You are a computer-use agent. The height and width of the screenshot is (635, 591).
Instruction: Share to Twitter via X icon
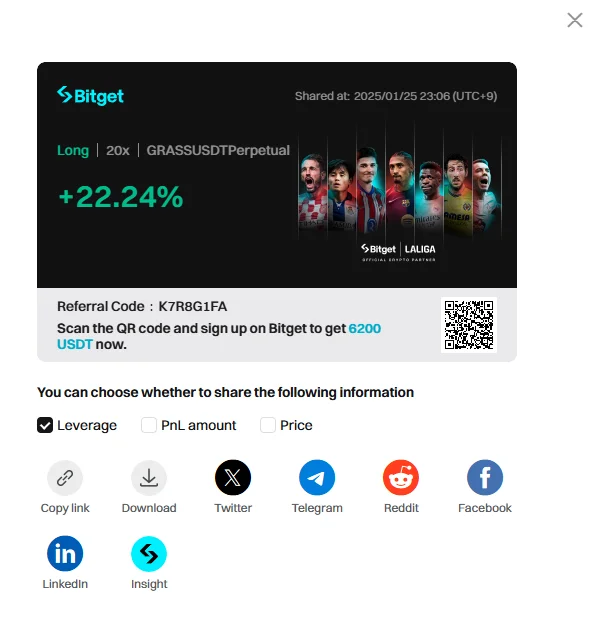(233, 477)
